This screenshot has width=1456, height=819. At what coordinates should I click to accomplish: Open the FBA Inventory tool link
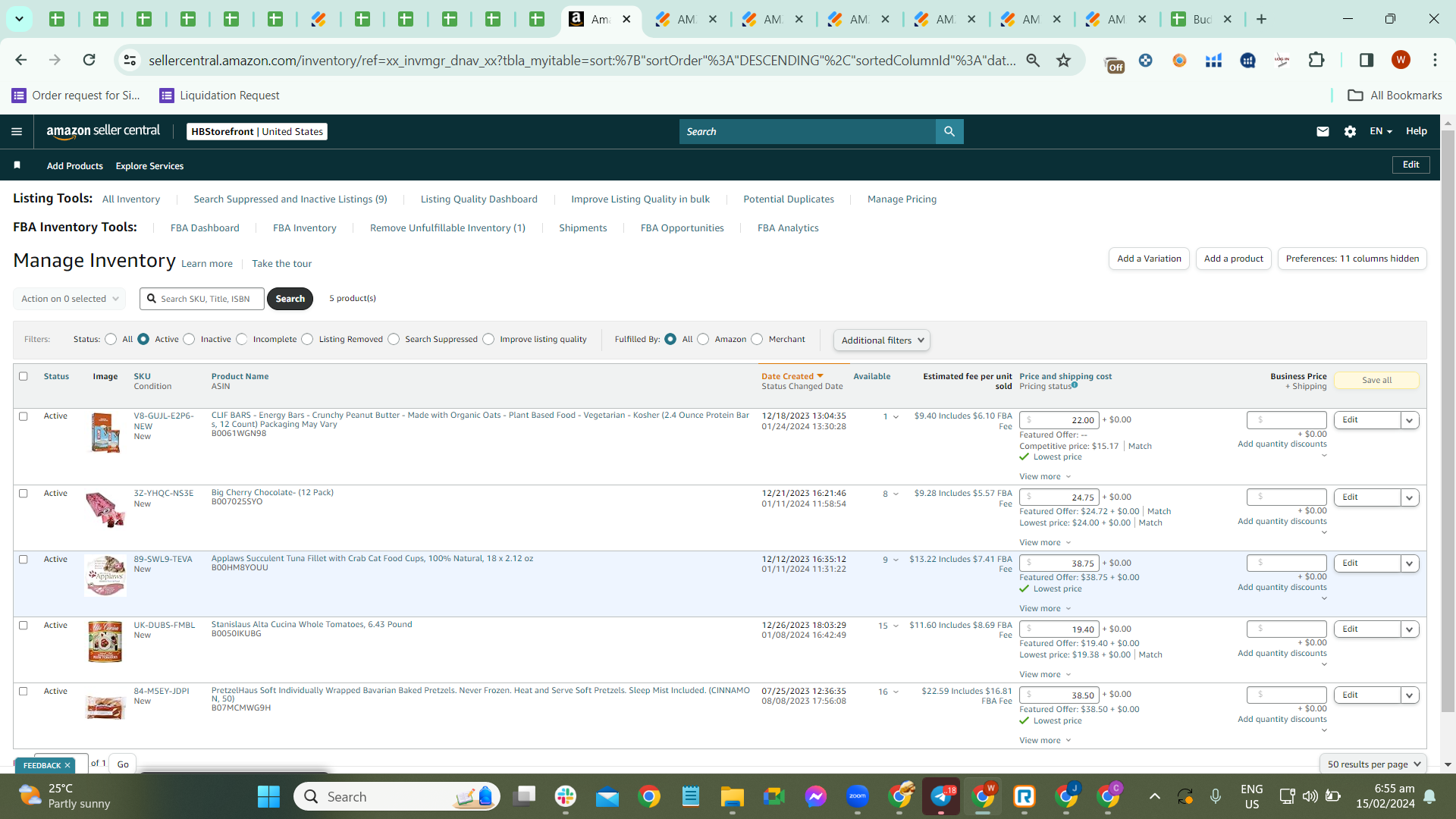click(x=304, y=227)
